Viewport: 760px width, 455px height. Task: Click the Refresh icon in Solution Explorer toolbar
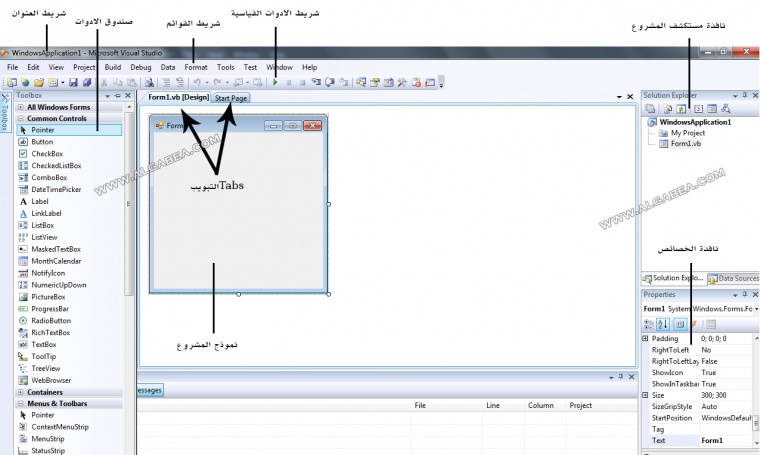(x=681, y=109)
